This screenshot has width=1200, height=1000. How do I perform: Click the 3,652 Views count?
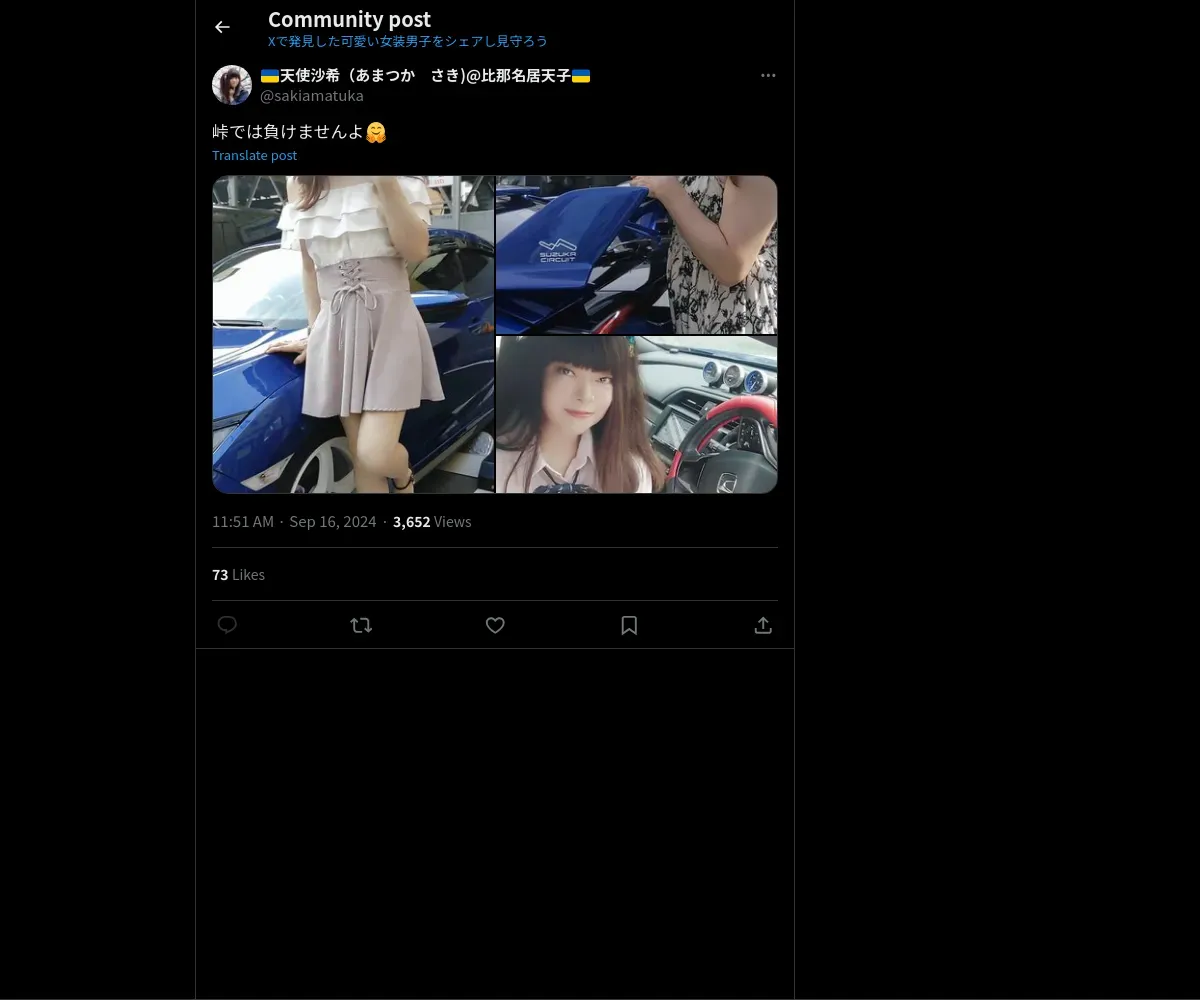pyautogui.click(x=432, y=522)
